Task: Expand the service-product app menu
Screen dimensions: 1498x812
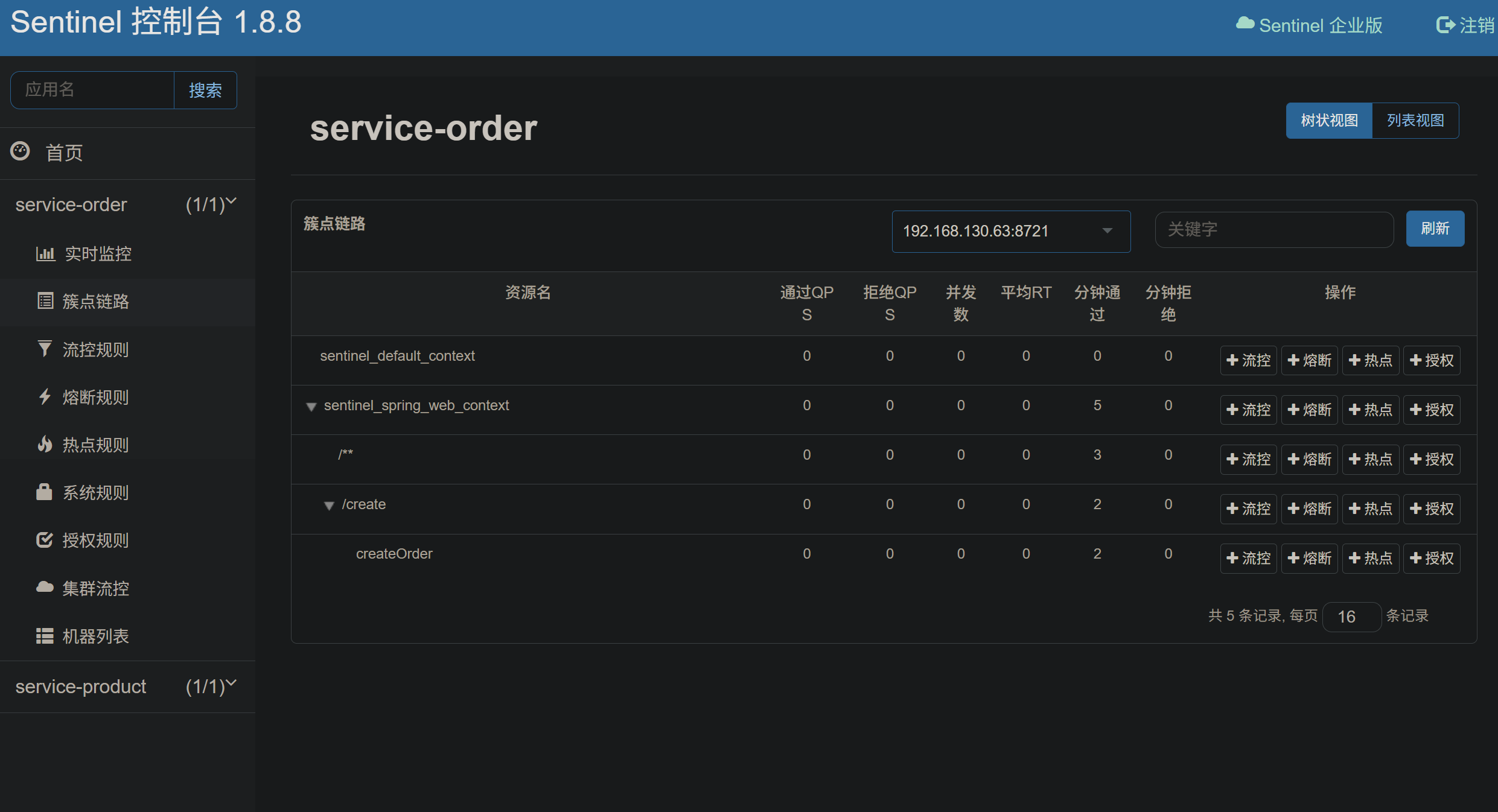Action: pyautogui.click(x=127, y=687)
